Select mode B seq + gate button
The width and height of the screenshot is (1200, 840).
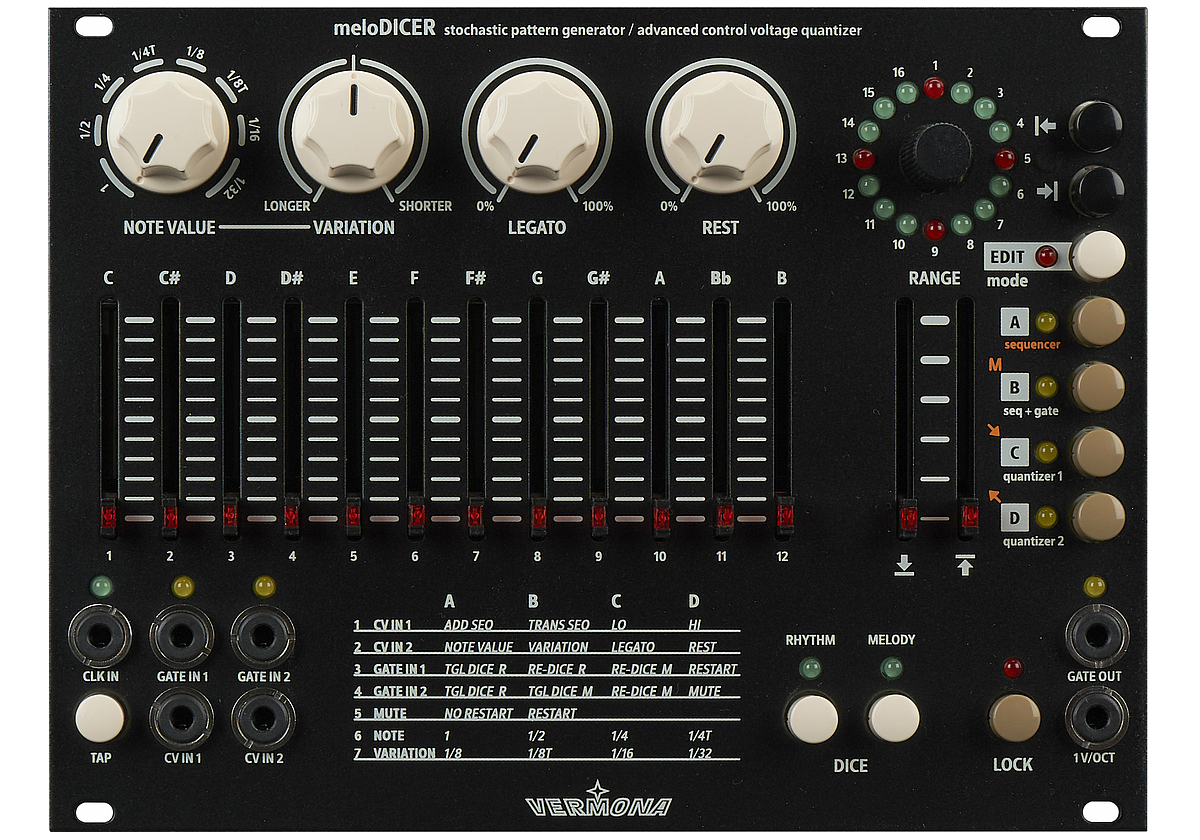click(x=1098, y=387)
